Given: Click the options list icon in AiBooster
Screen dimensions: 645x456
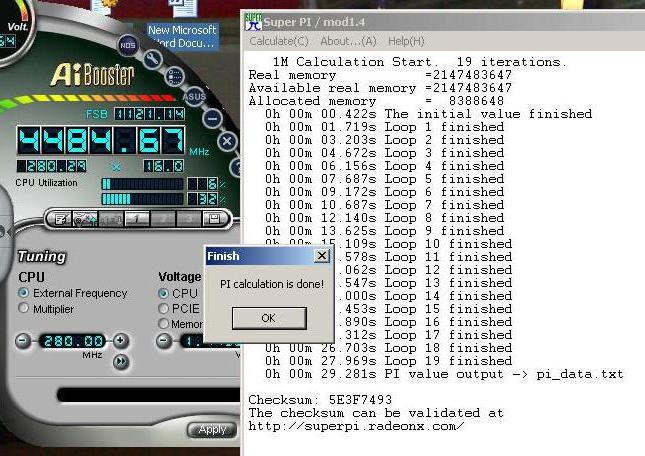Looking at the screenshot, I should (x=175, y=77).
